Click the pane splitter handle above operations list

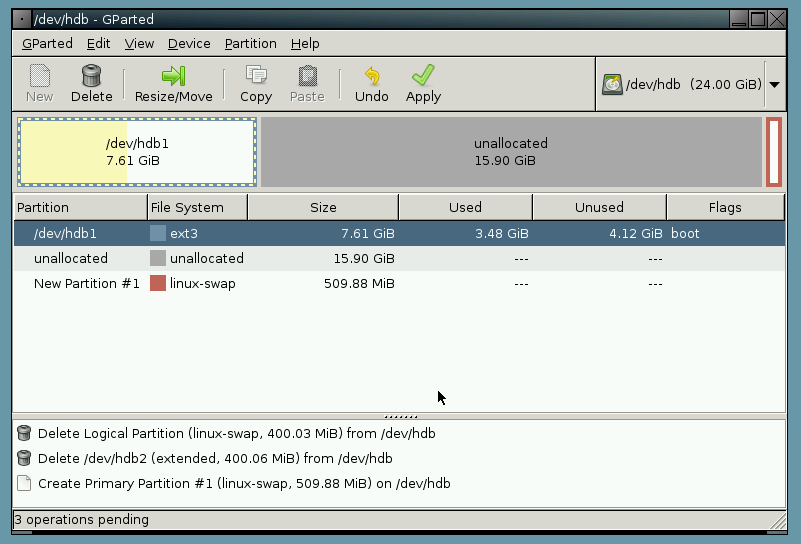pyautogui.click(x=400, y=416)
